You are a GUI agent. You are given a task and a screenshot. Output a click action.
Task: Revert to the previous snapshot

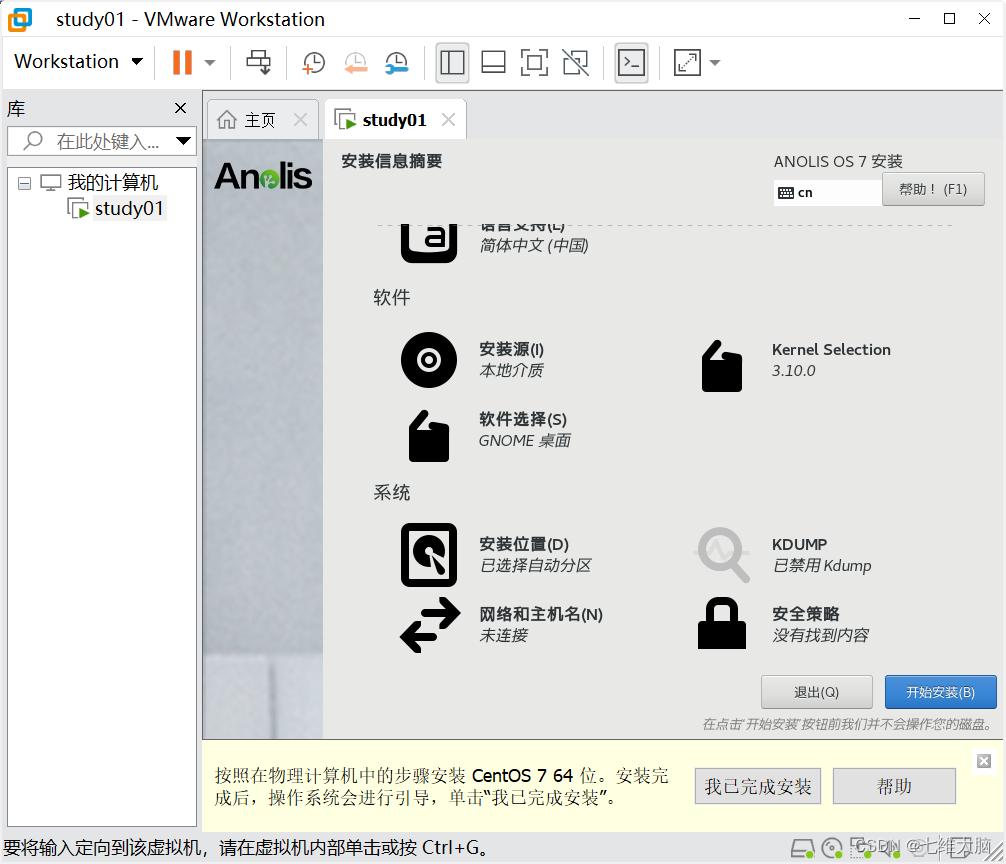355,63
